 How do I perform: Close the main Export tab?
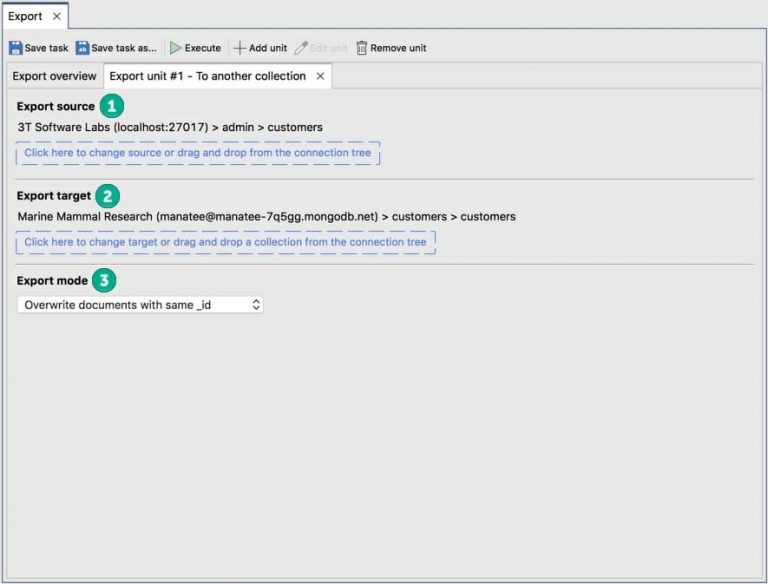click(x=56, y=16)
